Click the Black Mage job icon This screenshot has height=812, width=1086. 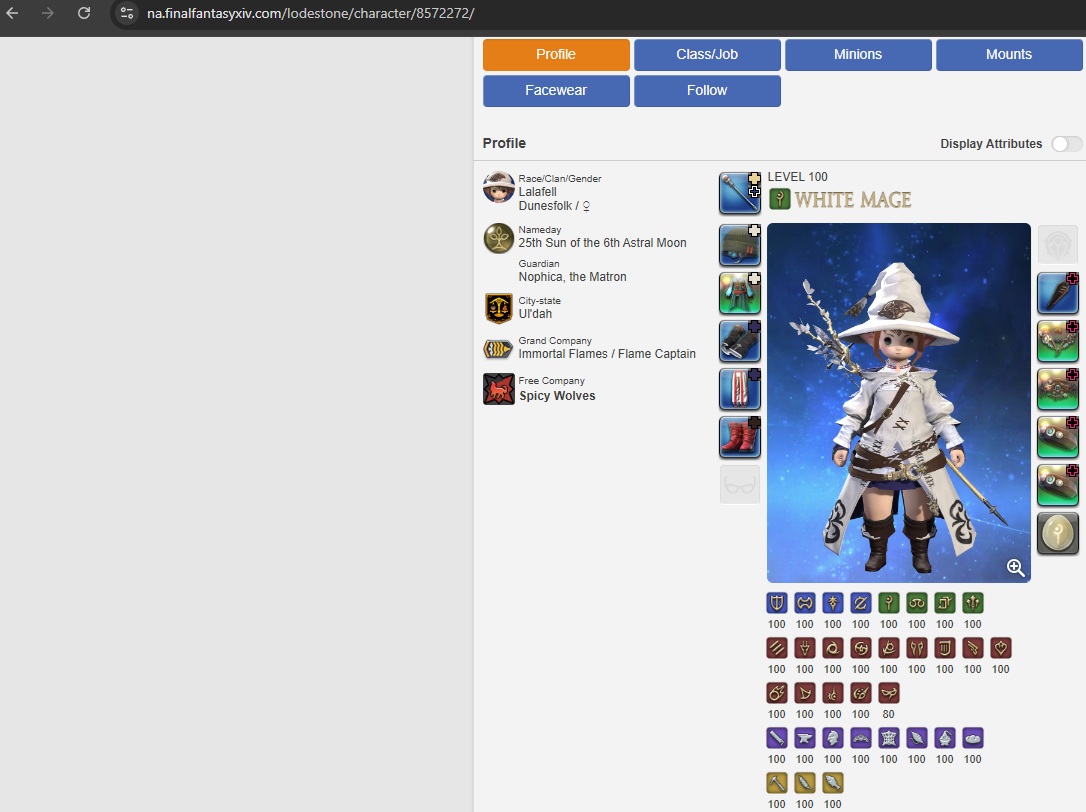coord(777,694)
